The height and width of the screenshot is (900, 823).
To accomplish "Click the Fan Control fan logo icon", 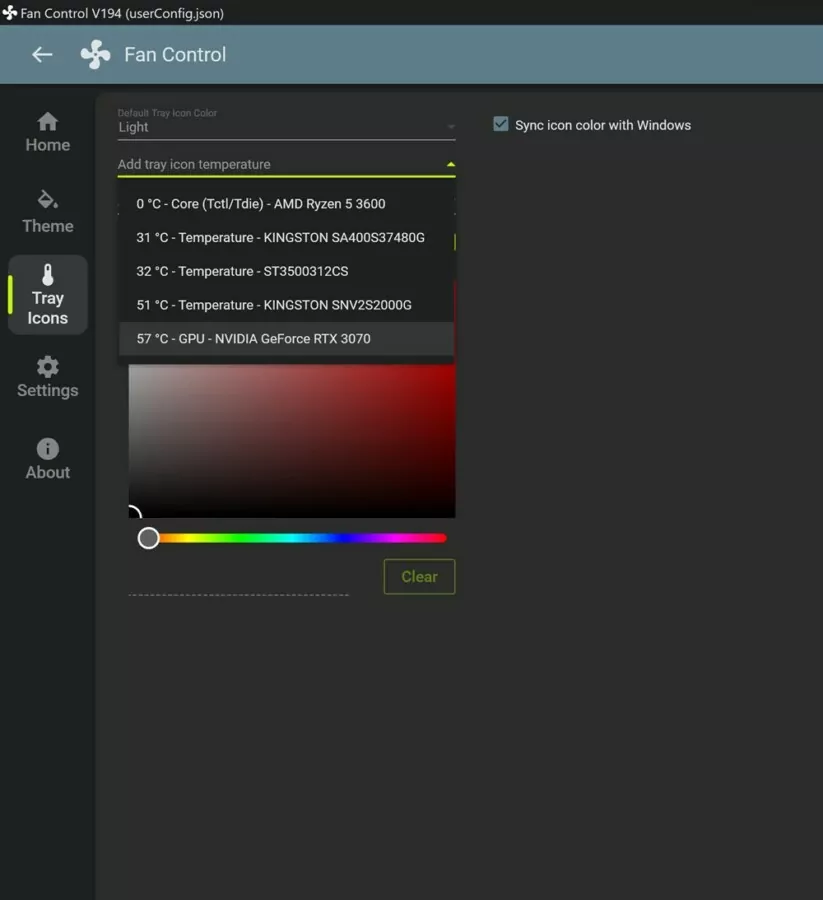I will click(95, 55).
